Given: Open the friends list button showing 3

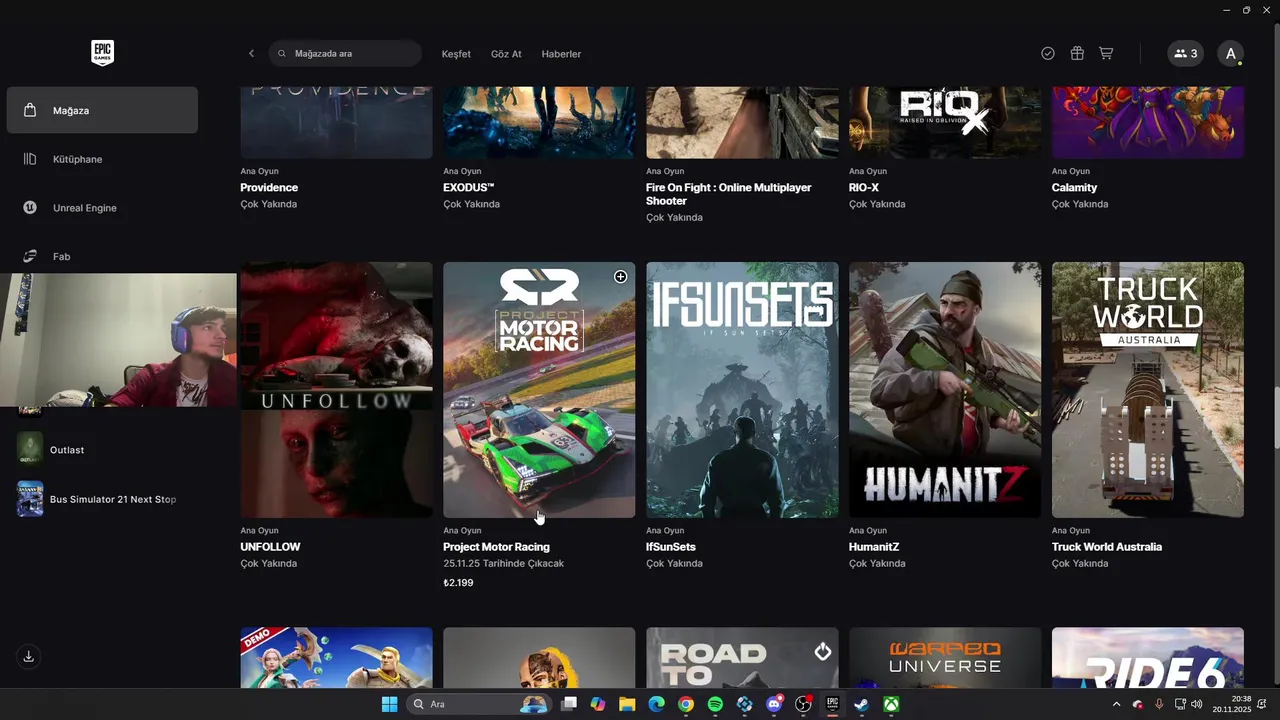Looking at the screenshot, I should tap(1185, 54).
